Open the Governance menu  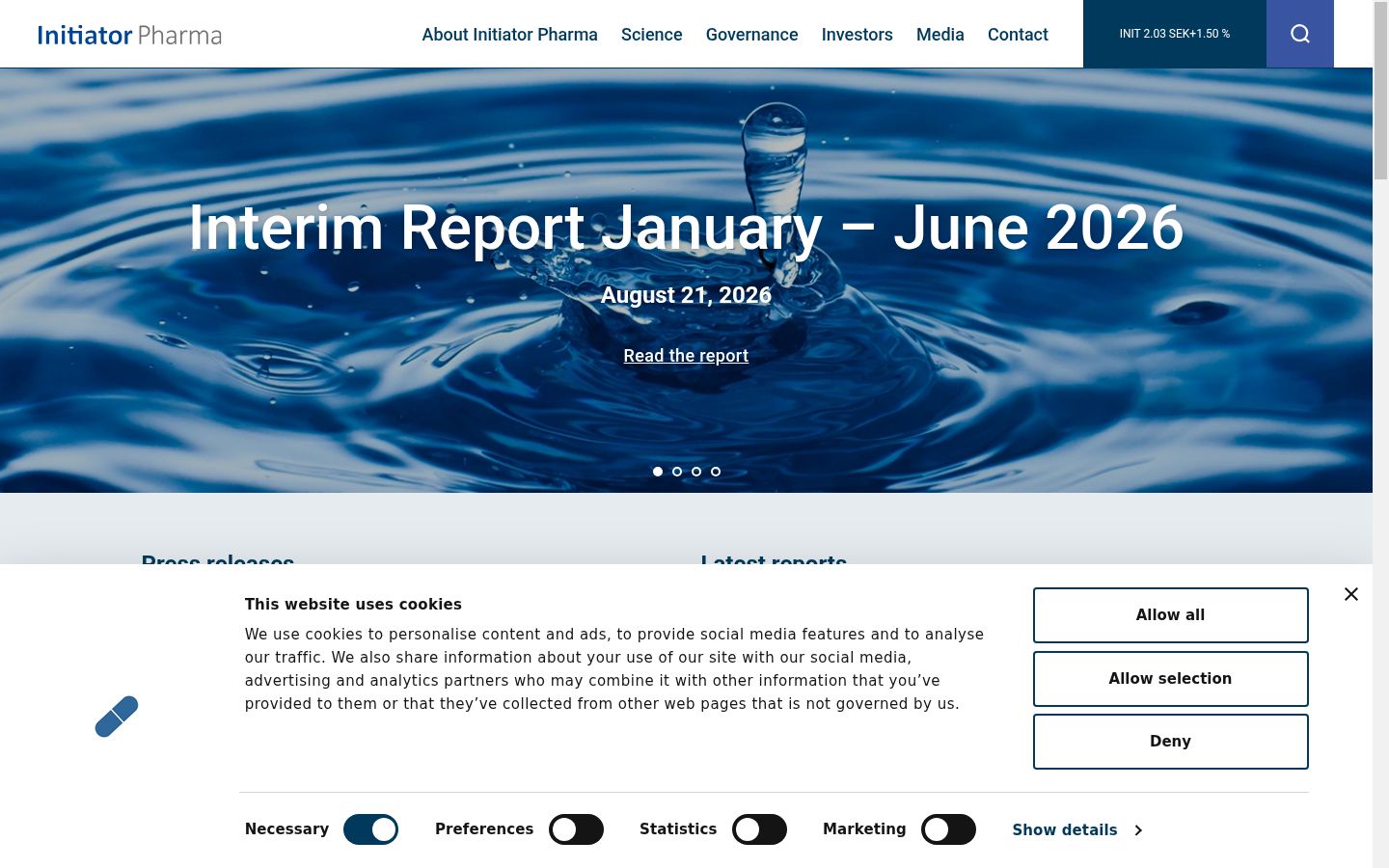pyautogui.click(x=751, y=35)
